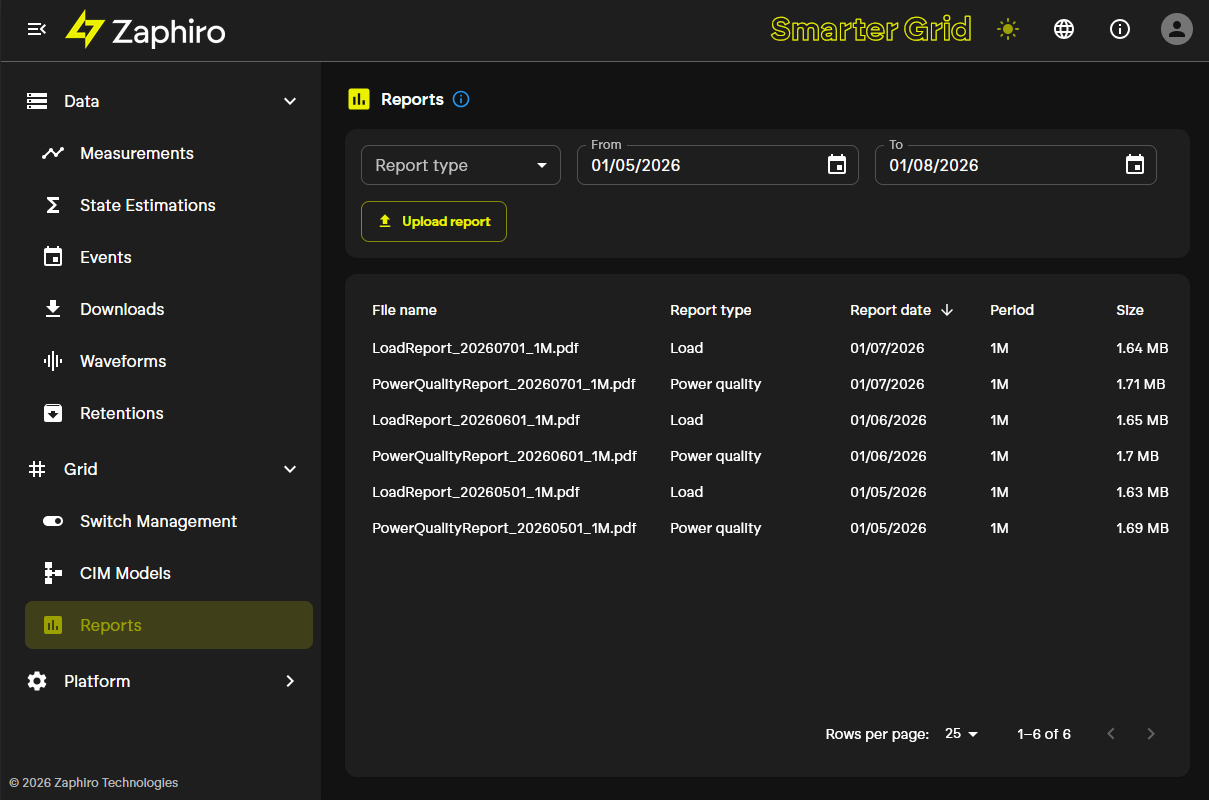The height and width of the screenshot is (800, 1209).
Task: Sort by Size column header
Action: tap(1130, 310)
